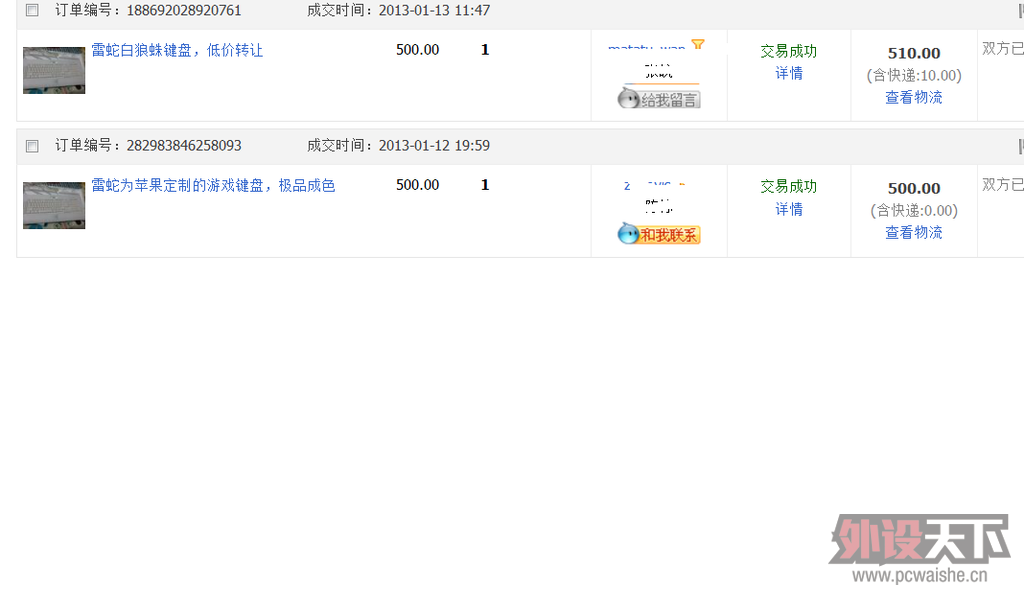This screenshot has height=604, width=1024.
Task: Click the orange funnel icon beside buyer name
Action: [698, 44]
